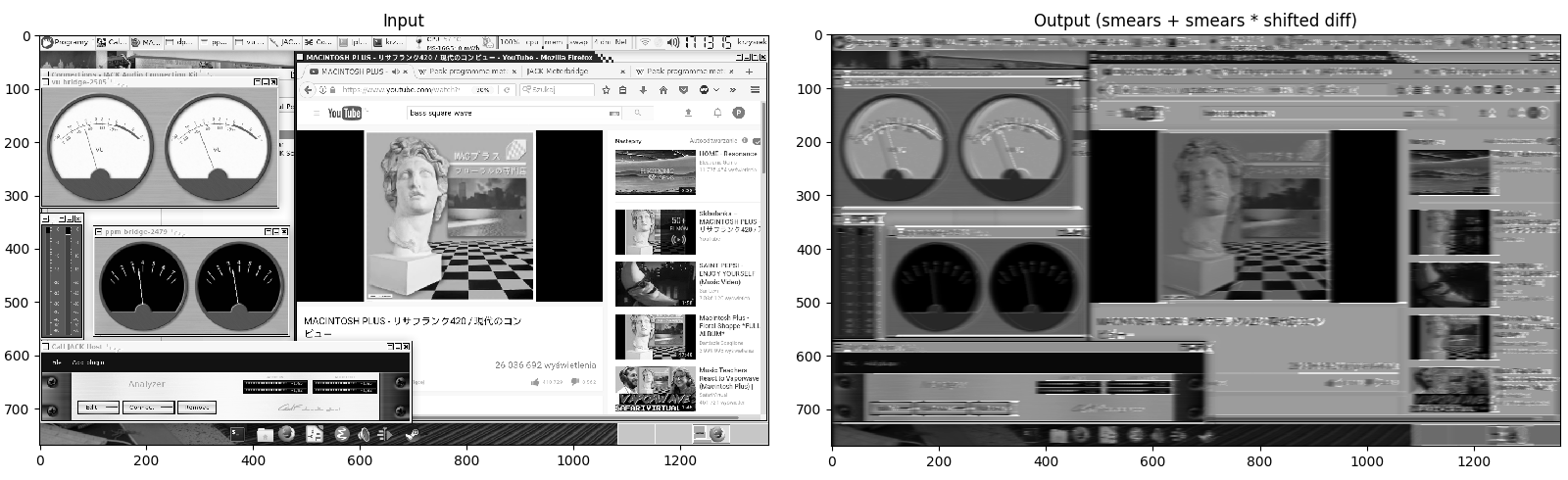Viewport: 1568px width, 480px height.
Task: Select '26 036 692 wyświetlenia' view count
Action: 546,363
